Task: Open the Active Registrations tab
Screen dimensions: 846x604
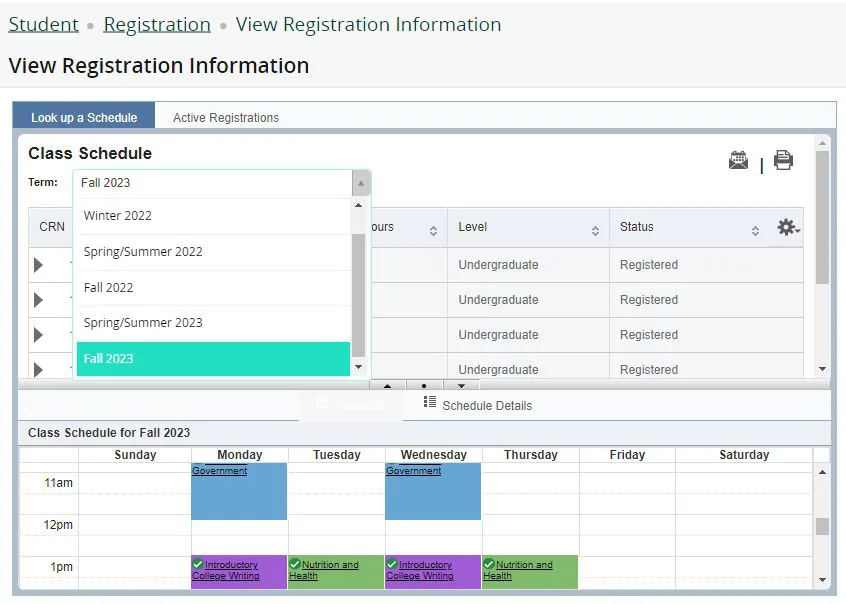Action: point(226,118)
